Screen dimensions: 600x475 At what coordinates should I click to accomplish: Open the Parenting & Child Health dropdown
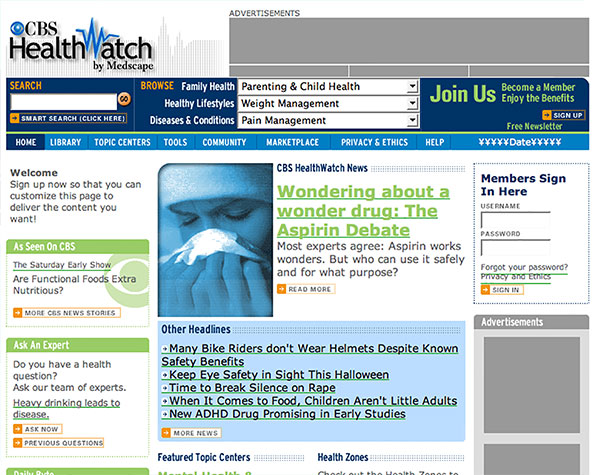tap(329, 87)
